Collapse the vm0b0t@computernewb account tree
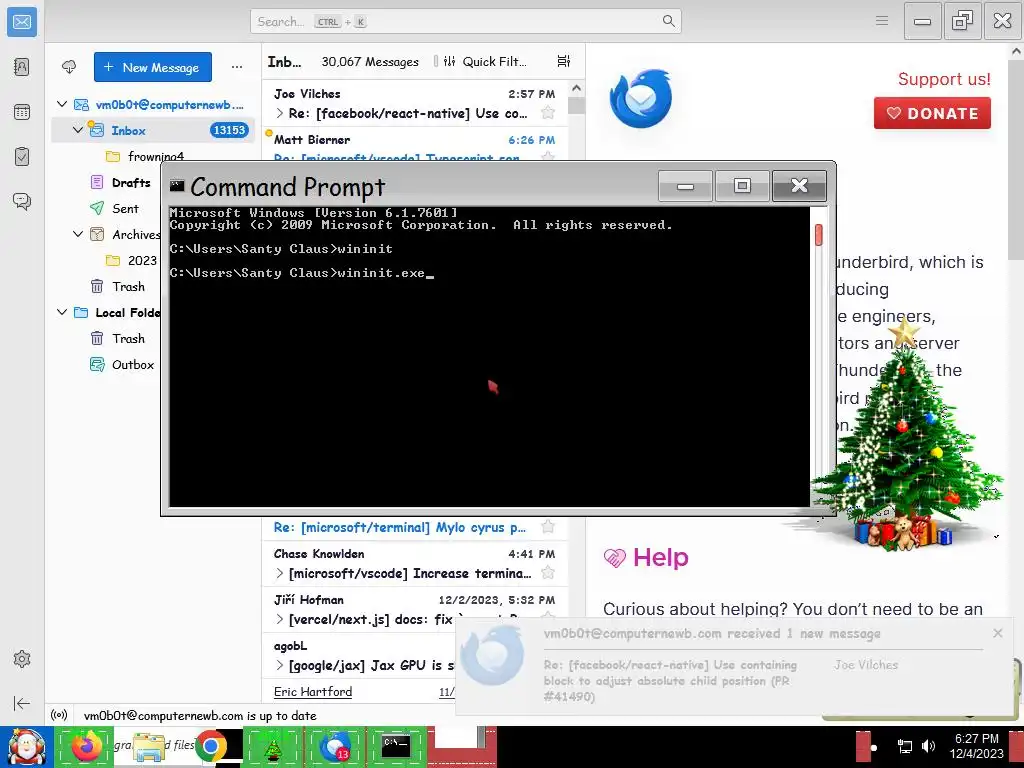The height and width of the screenshot is (768, 1024). point(62,104)
